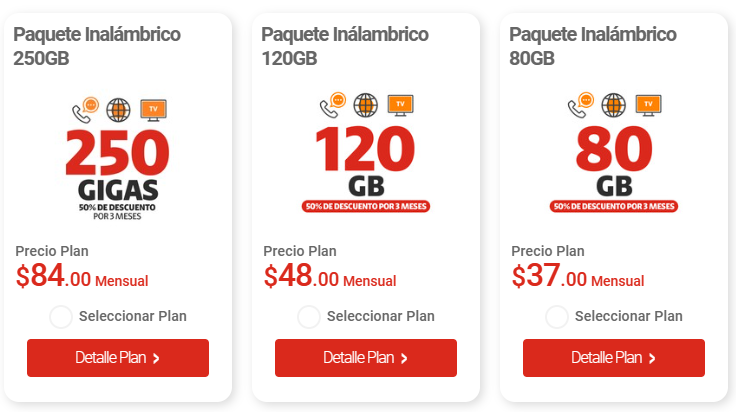Select the $48.00 plan radio button
736x412 pixels.
pyautogui.click(x=309, y=317)
